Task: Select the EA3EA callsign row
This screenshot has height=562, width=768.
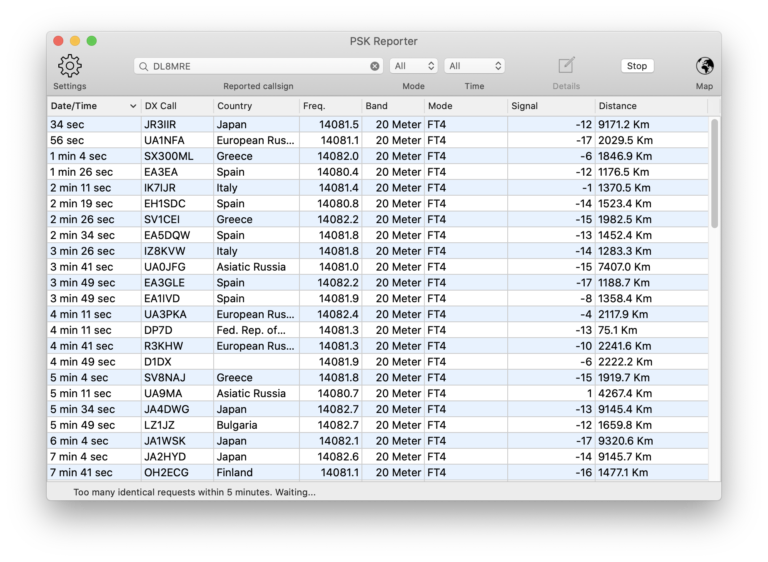Action: (x=378, y=172)
